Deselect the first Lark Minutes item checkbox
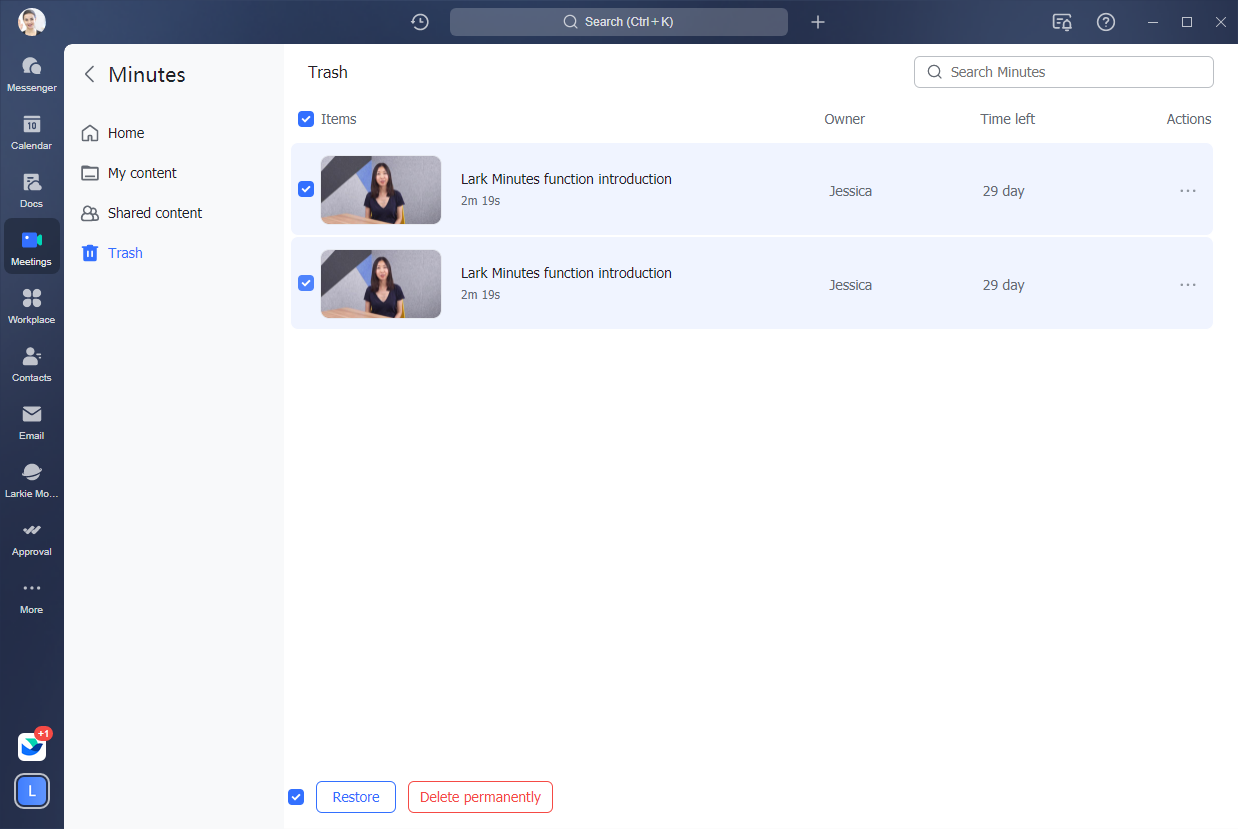 pos(306,189)
